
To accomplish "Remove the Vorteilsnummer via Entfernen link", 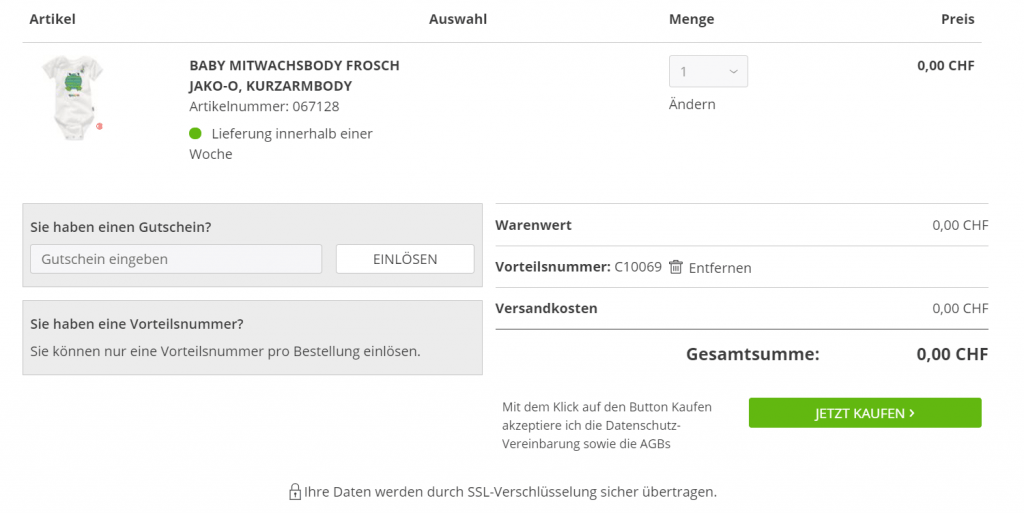I will 720,268.
